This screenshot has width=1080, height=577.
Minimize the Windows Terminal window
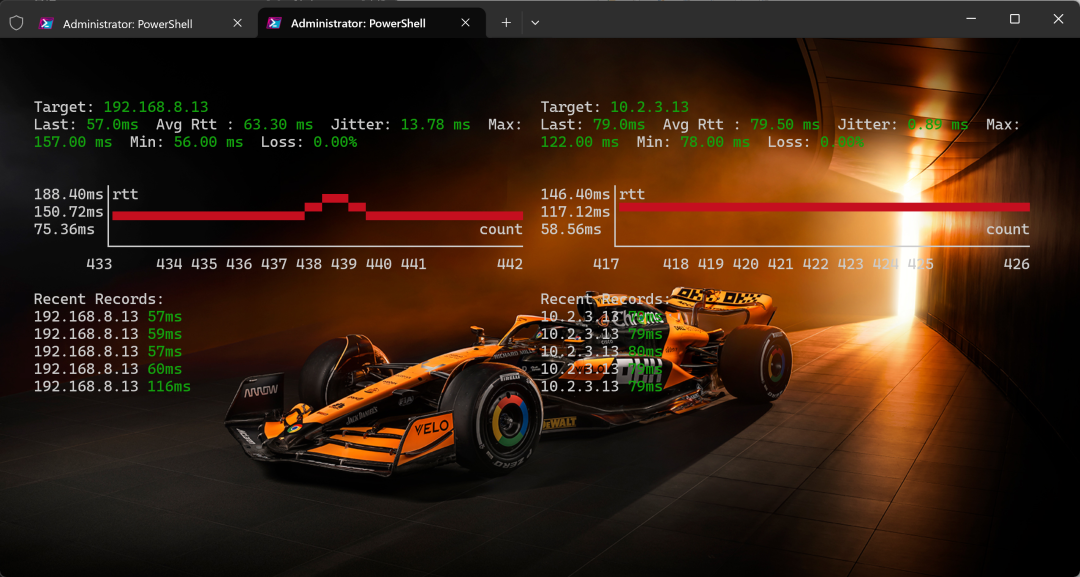pos(970,19)
